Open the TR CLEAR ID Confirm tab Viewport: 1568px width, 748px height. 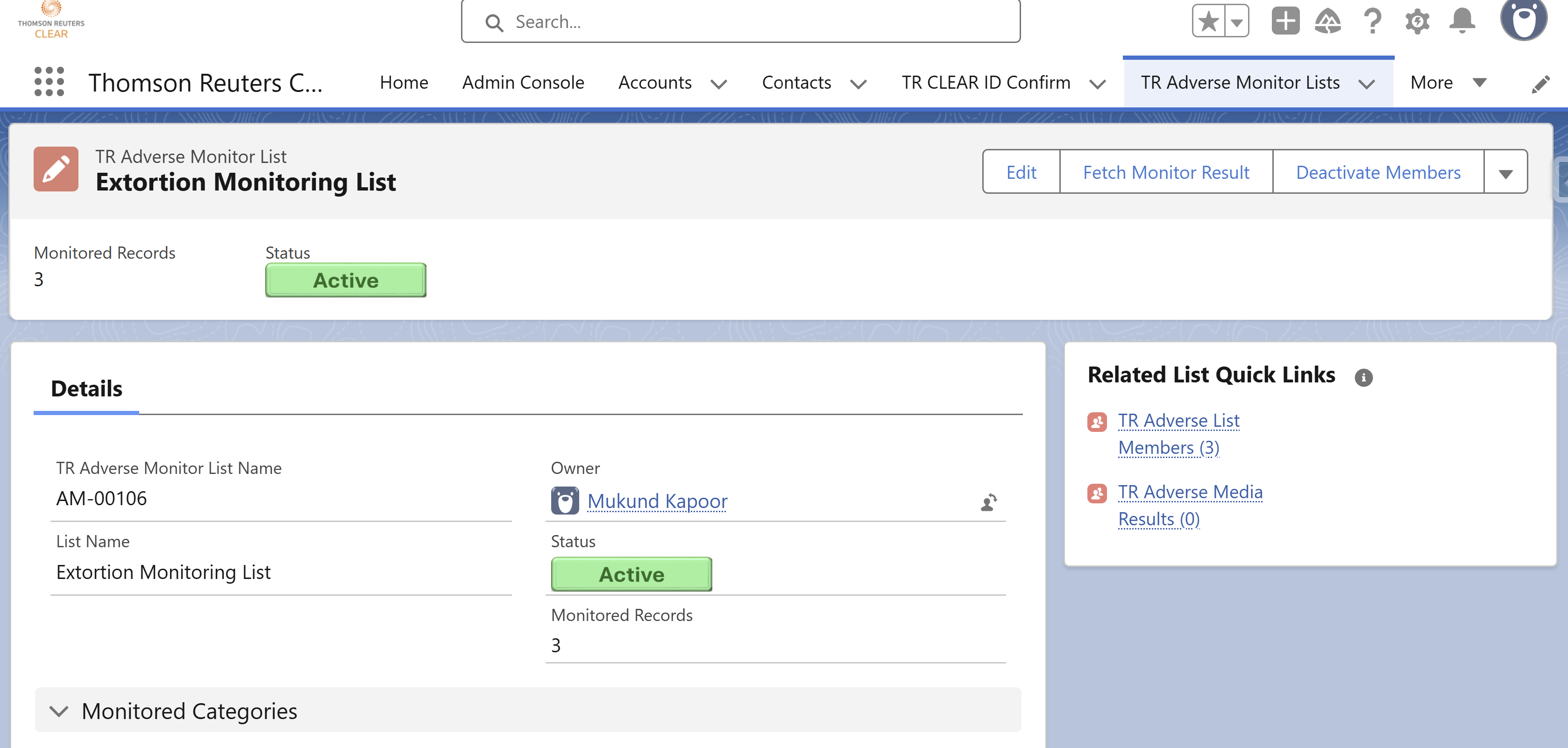click(986, 82)
